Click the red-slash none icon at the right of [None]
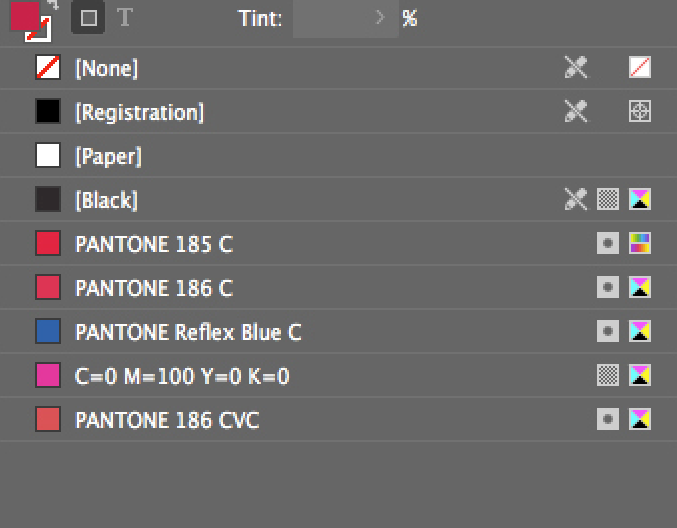 pyautogui.click(x=640, y=68)
